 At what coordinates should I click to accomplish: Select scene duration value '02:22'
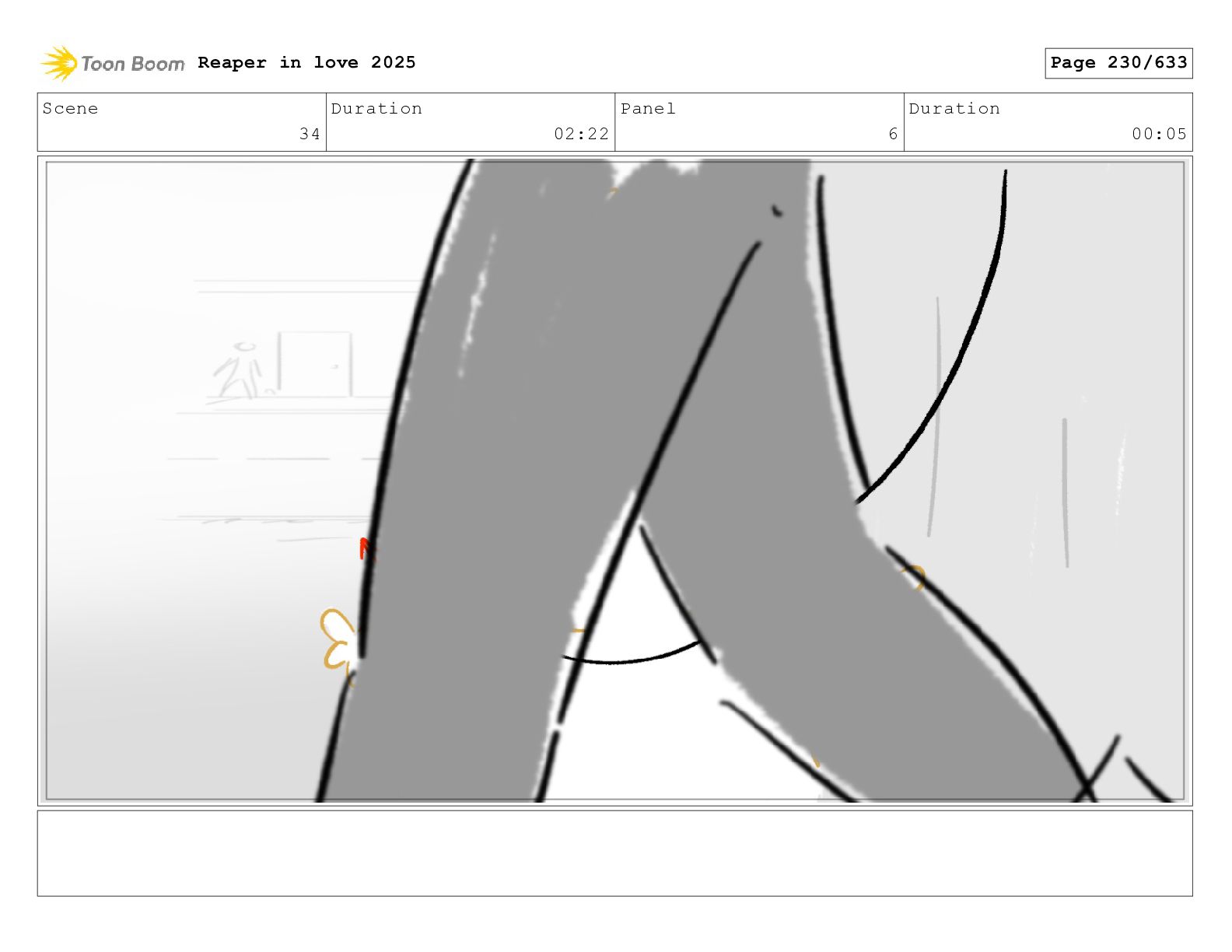pyautogui.click(x=581, y=135)
